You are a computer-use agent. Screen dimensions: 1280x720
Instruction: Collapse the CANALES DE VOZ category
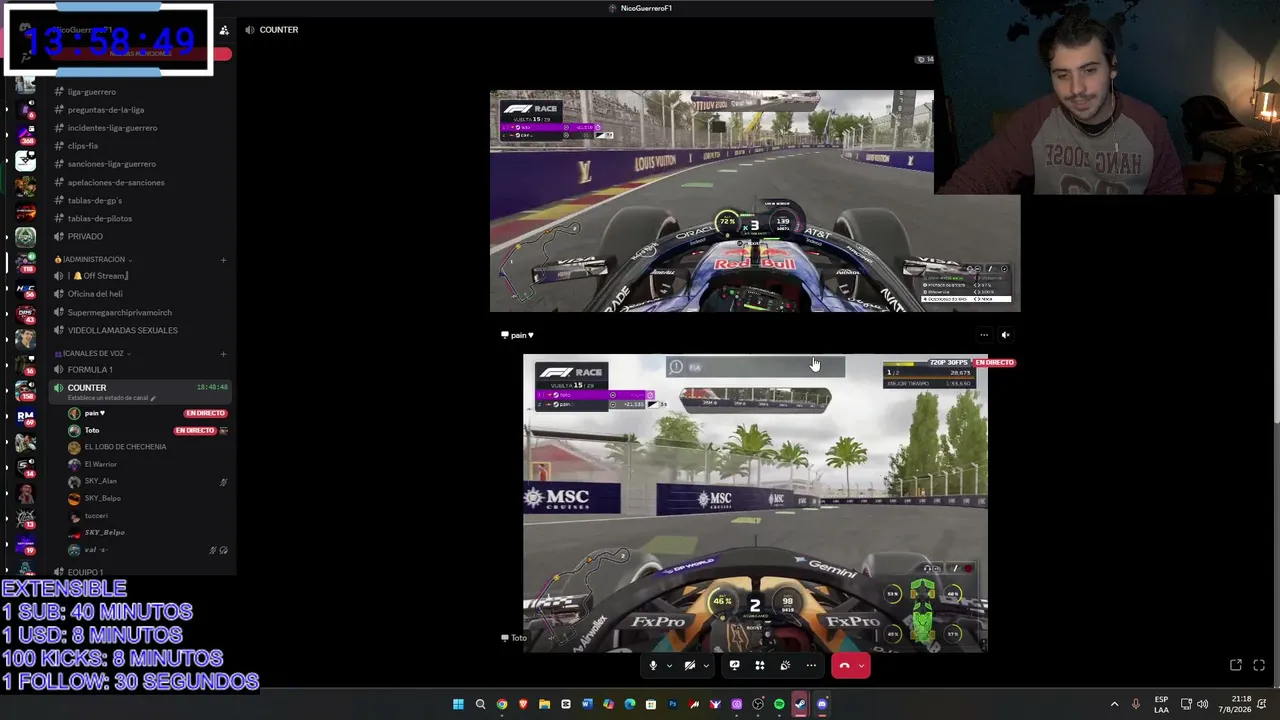click(93, 354)
